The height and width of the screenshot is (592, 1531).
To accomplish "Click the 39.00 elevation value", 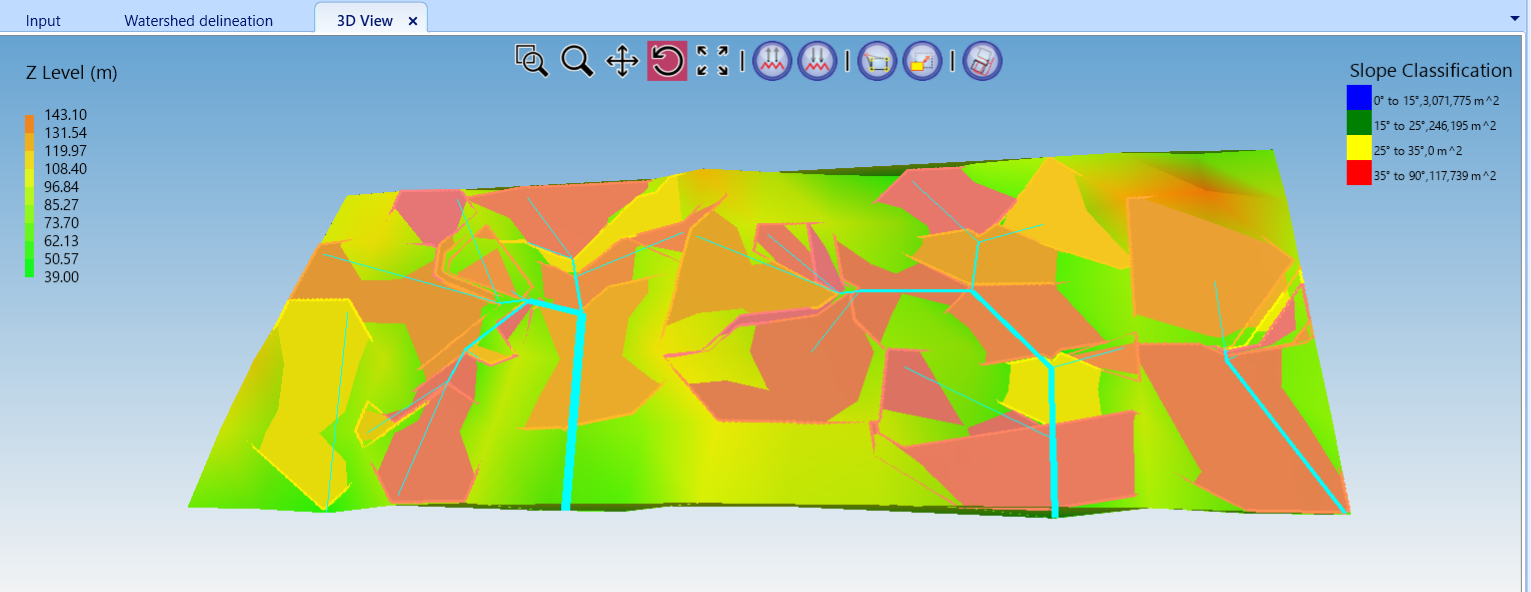I will point(61,277).
